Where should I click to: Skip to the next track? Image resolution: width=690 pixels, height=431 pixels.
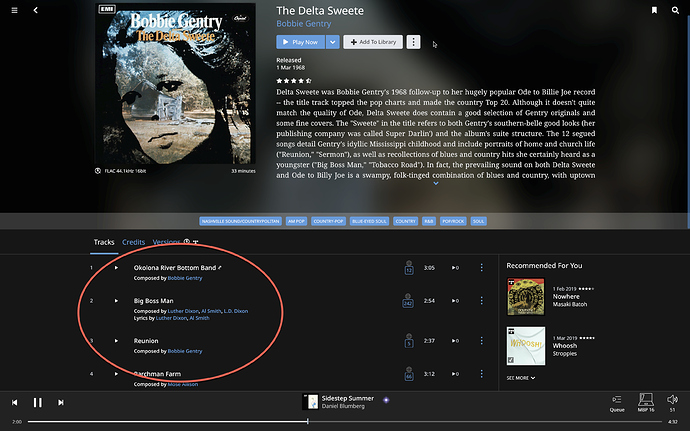click(x=61, y=402)
